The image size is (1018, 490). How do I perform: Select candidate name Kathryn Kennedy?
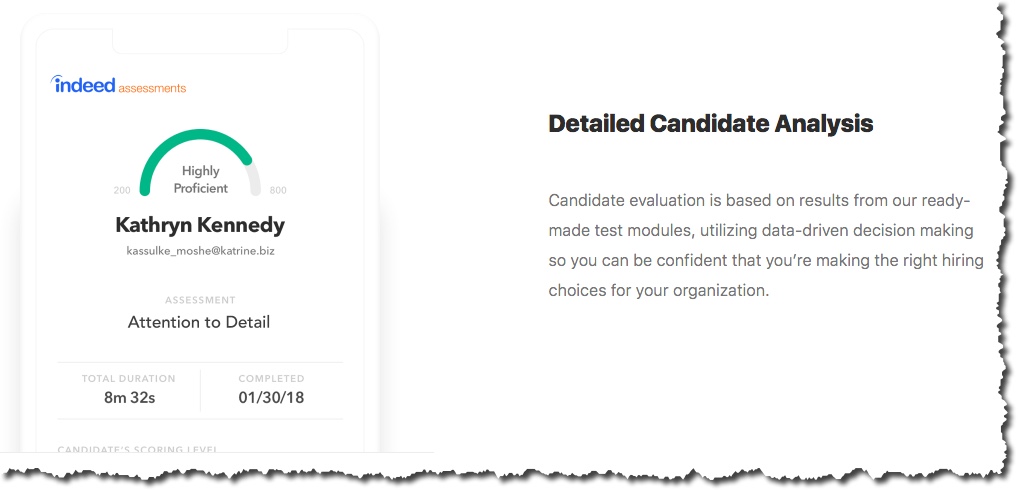200,225
